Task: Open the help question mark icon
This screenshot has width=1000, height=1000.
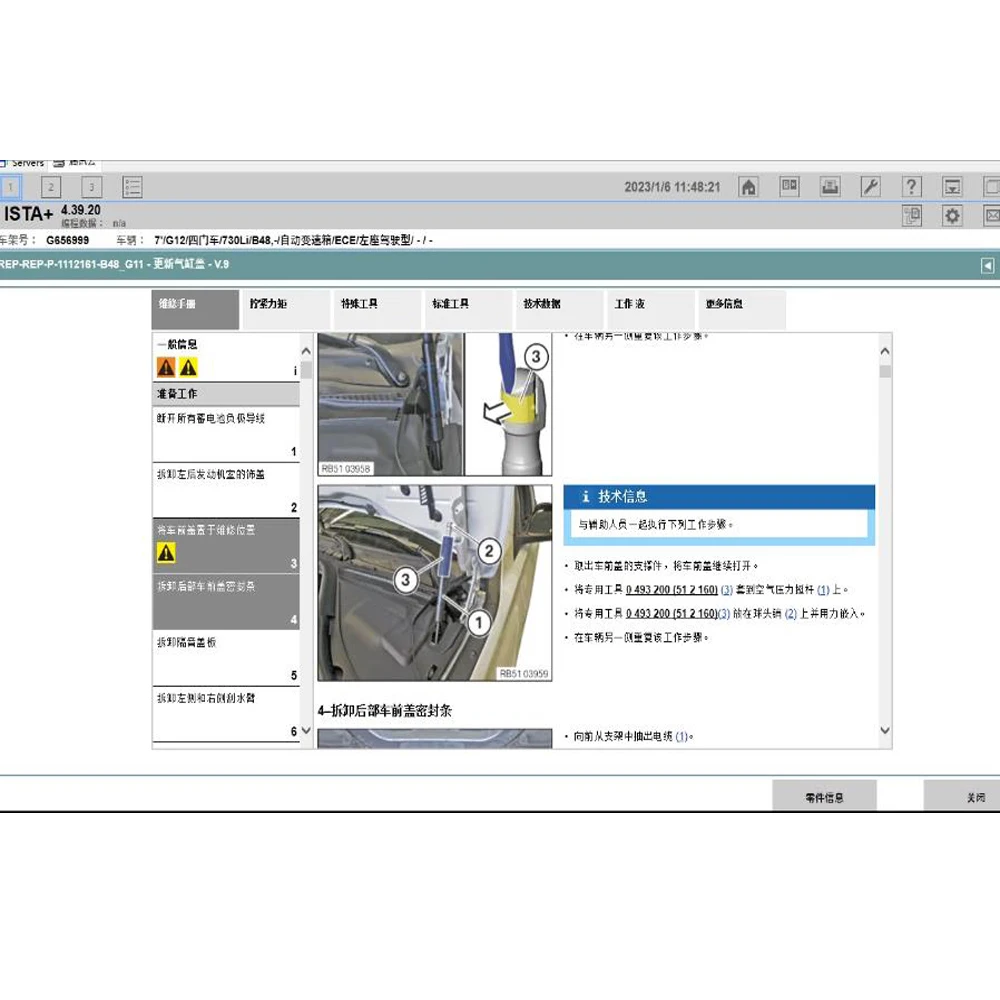Action: (911, 187)
